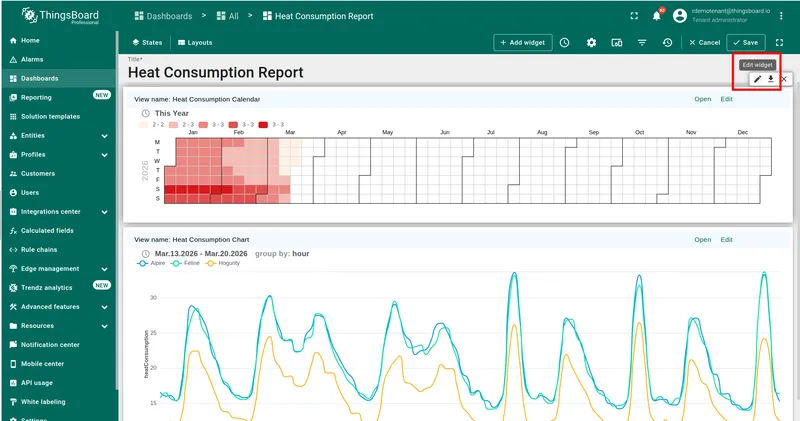Go to All breadcrumb

pos(228,16)
